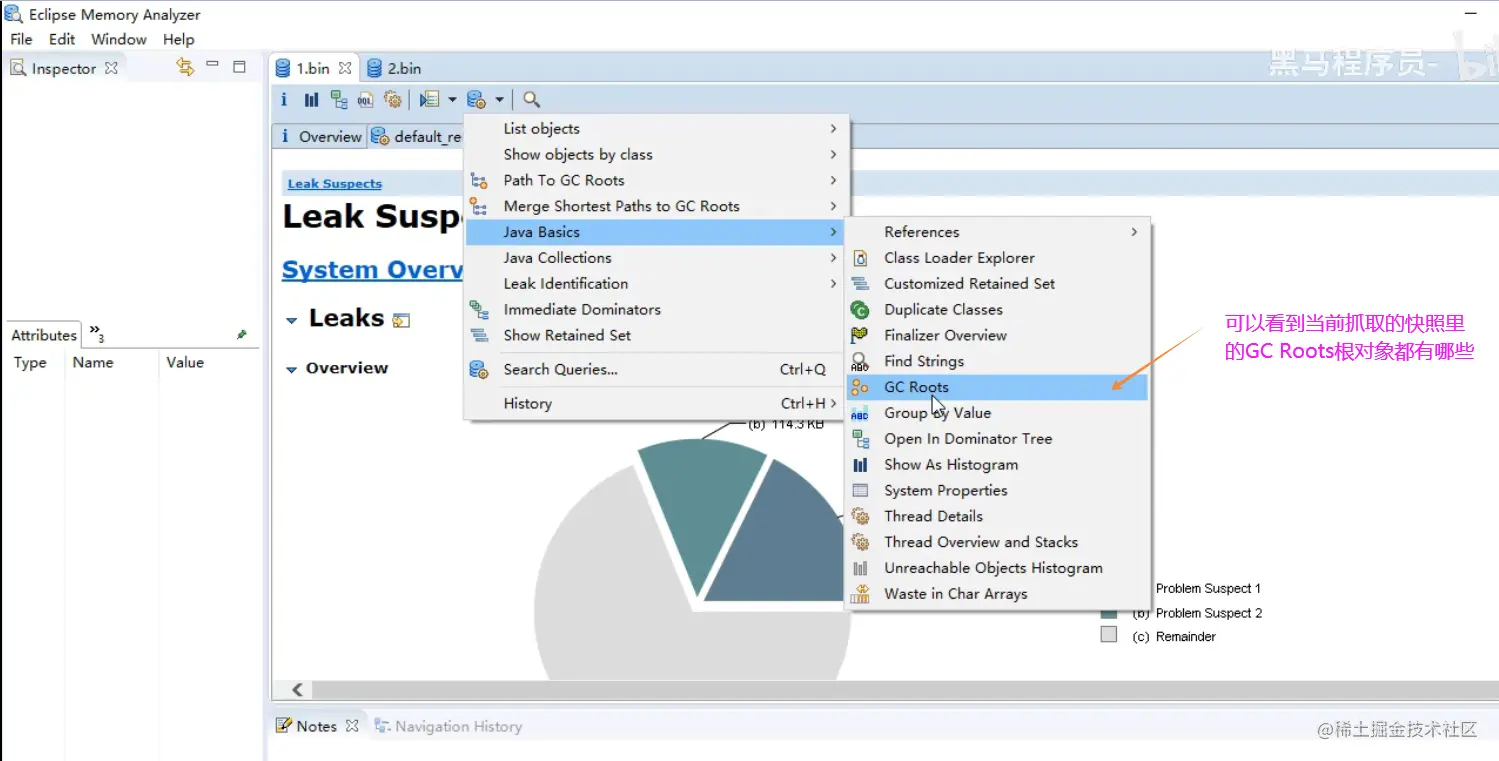This screenshot has height=761, width=1499.
Task: Expand the Leak Identification submenu arrow
Action: 834,284
